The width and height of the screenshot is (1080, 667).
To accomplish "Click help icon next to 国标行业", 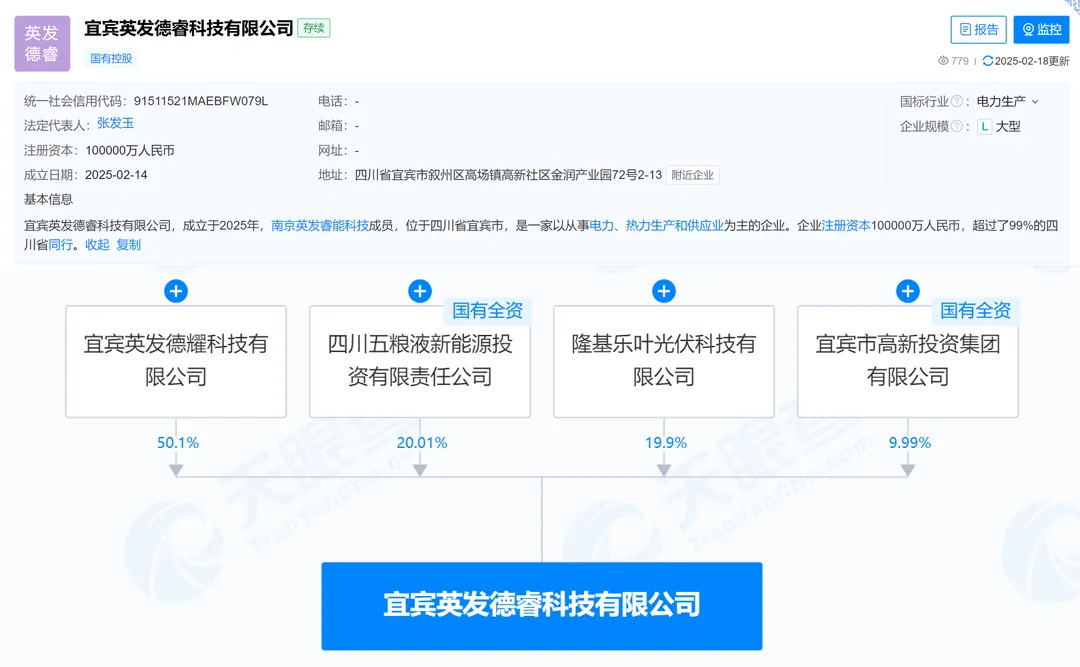I will point(957,102).
